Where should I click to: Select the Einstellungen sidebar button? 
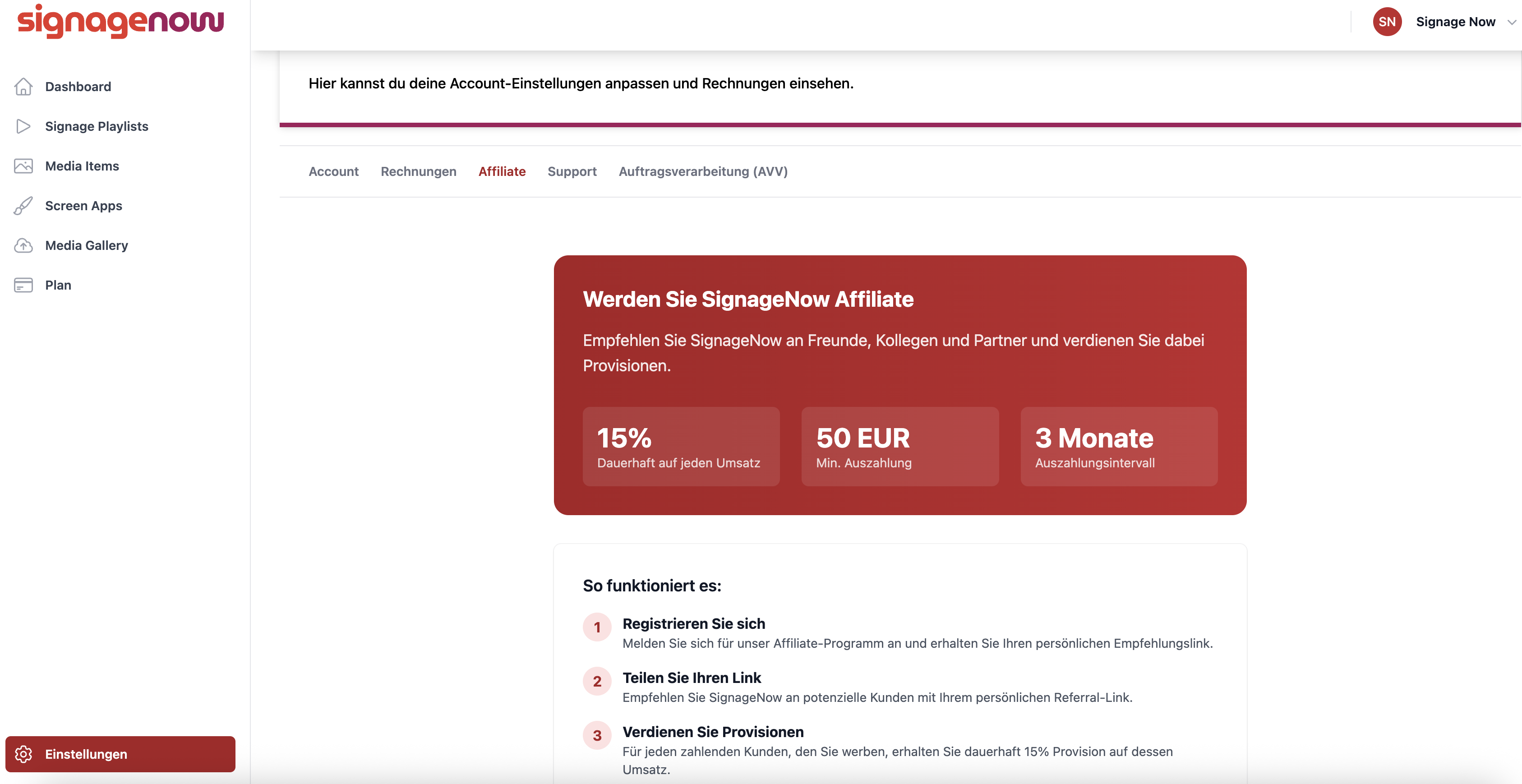tap(120, 754)
